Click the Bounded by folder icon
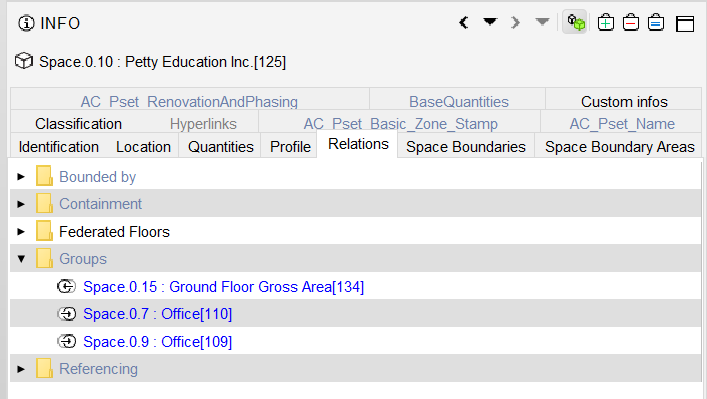The width and height of the screenshot is (707, 399). 44,176
